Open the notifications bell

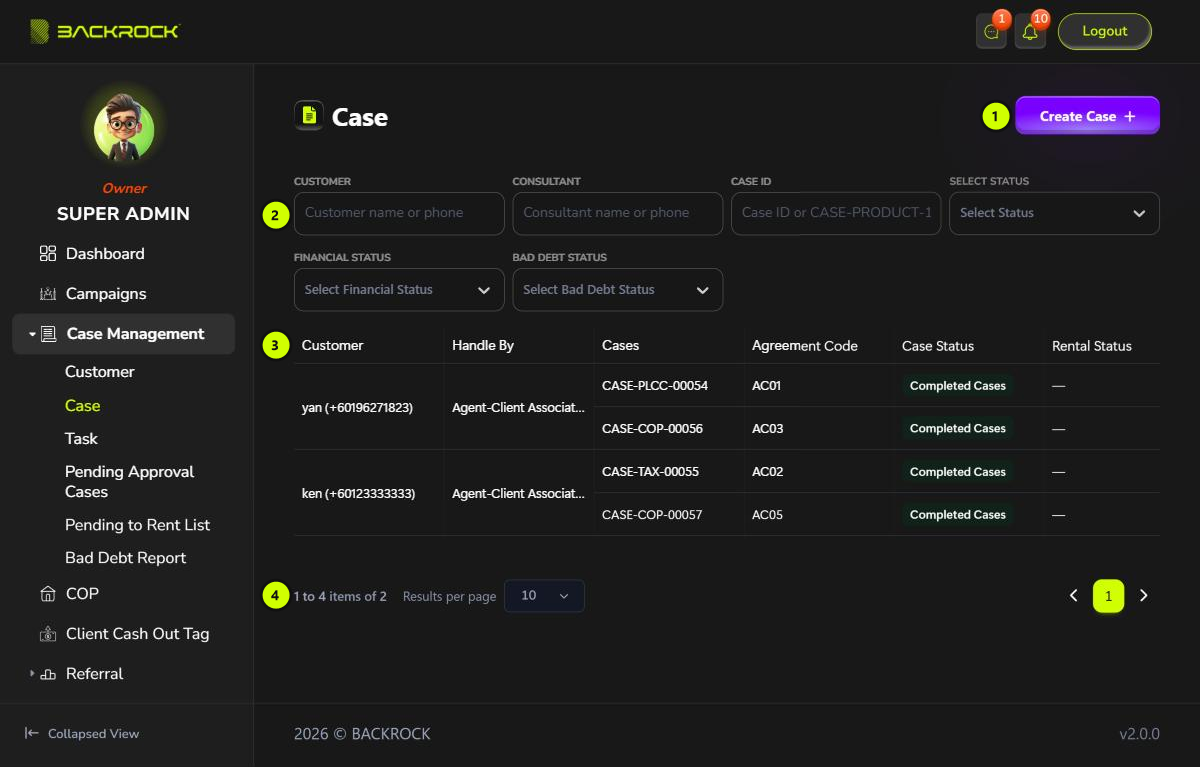(x=1030, y=32)
